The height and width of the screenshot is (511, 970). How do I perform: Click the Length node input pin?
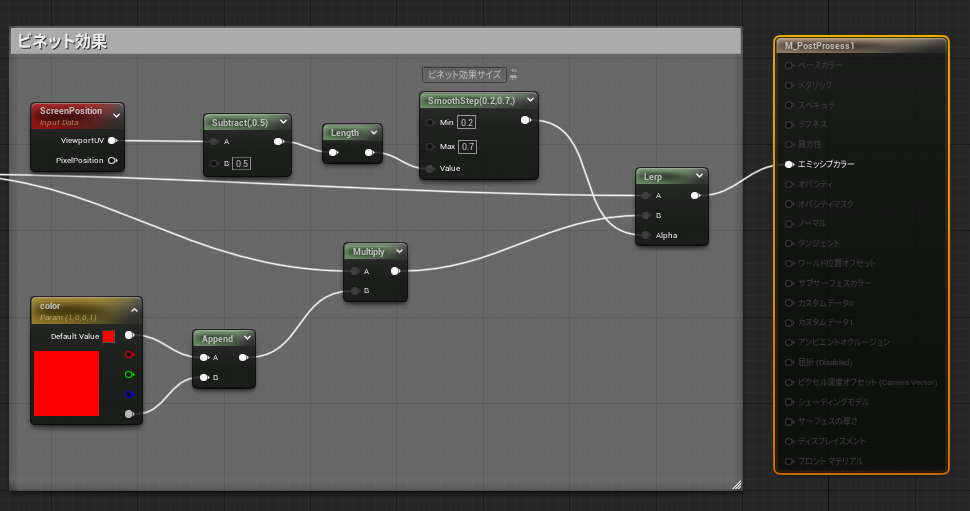pos(333,152)
